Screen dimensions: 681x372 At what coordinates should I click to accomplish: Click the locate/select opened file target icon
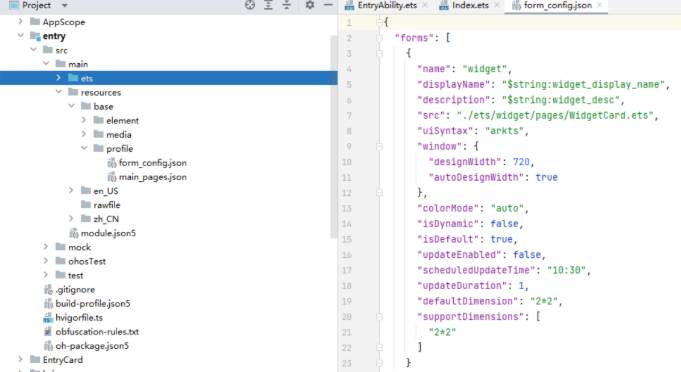coord(250,5)
